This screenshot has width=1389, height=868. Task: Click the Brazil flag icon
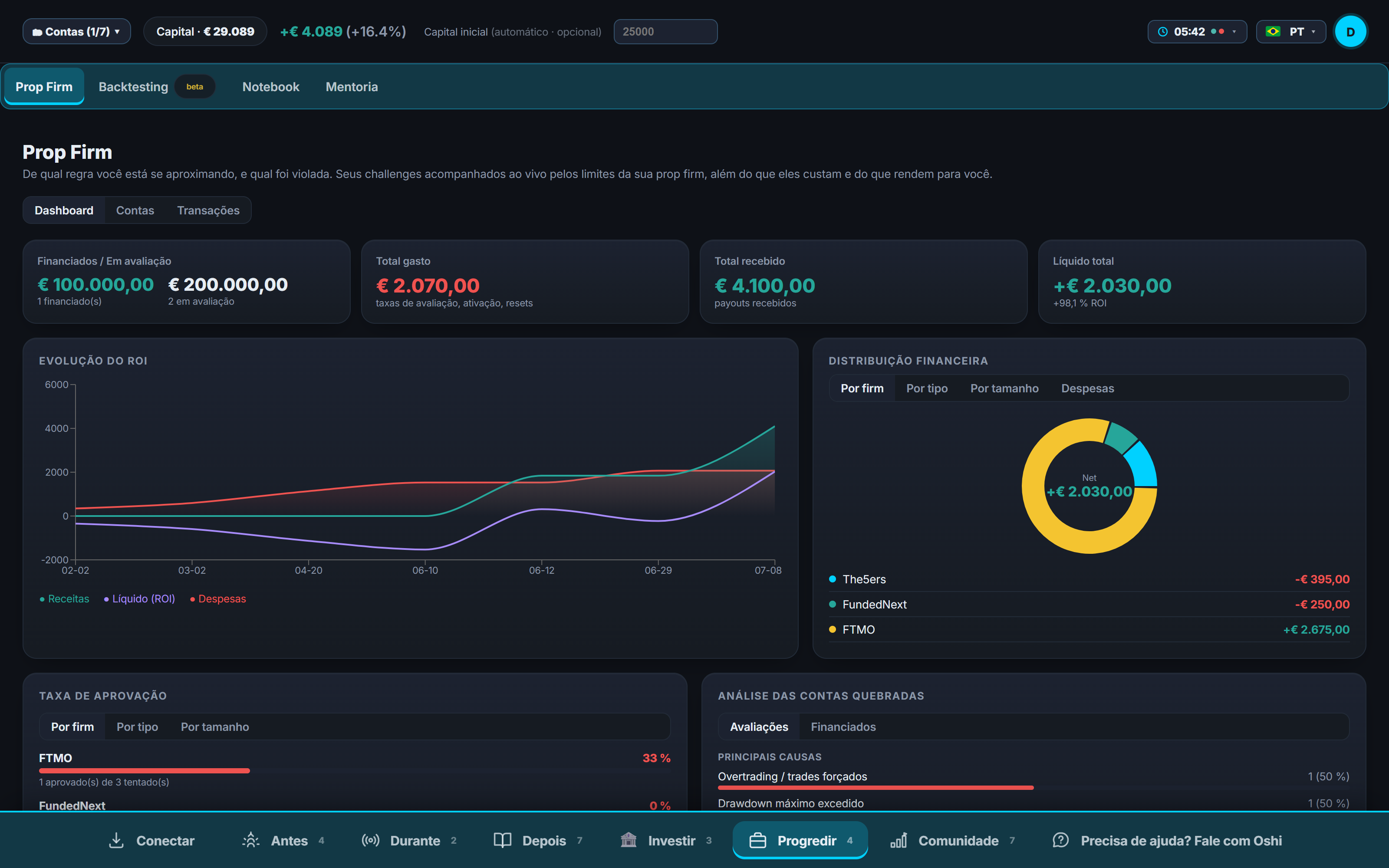pyautogui.click(x=1273, y=32)
